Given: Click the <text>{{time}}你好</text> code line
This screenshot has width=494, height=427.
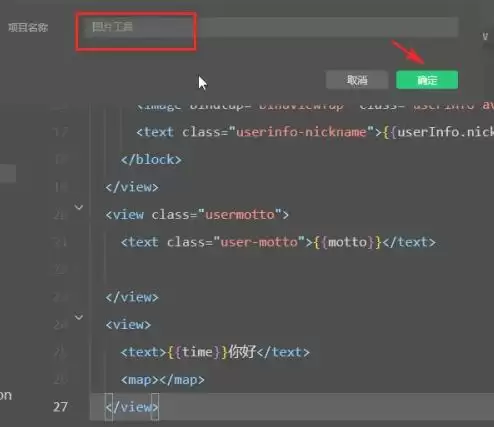Looking at the screenshot, I should pos(215,352).
